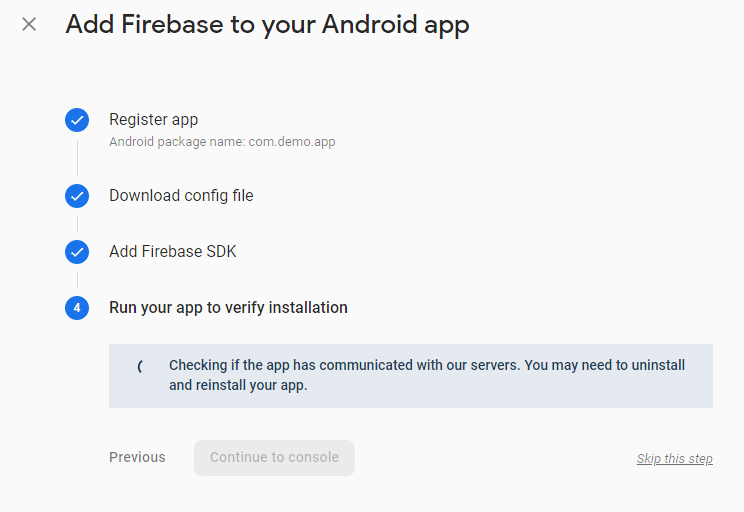Screen dimensions: 744x512
Task: Expand the Register app step
Action: pos(154,120)
